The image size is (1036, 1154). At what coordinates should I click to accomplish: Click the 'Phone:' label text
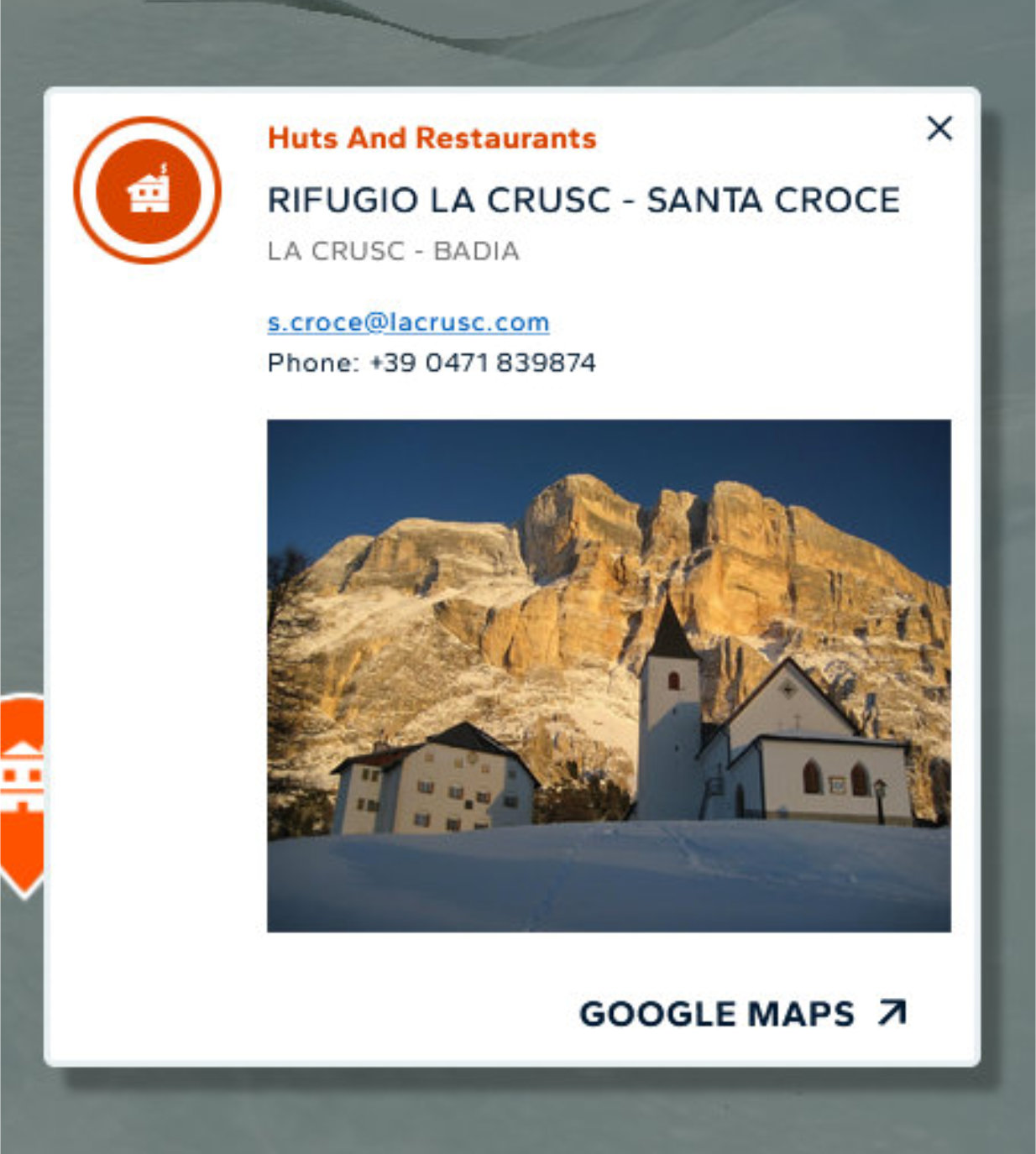click(313, 363)
